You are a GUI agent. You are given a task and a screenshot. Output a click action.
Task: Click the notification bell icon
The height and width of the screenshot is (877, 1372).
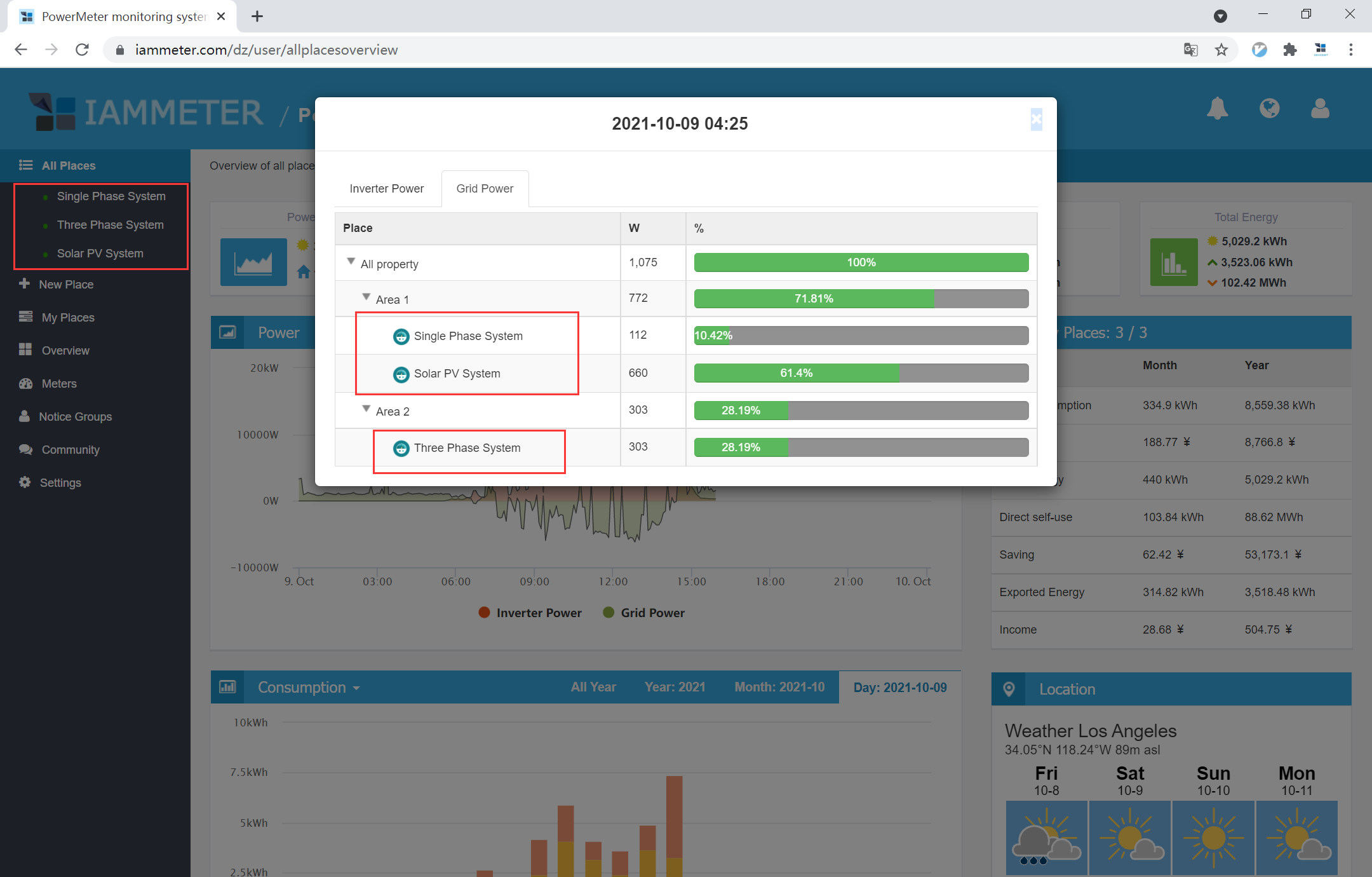point(1217,109)
